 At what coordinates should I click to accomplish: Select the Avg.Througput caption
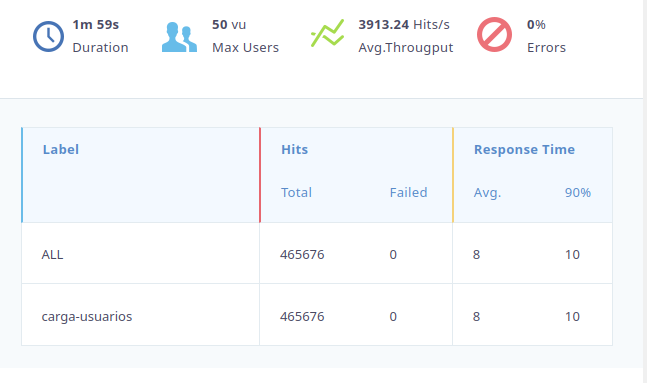click(x=406, y=48)
